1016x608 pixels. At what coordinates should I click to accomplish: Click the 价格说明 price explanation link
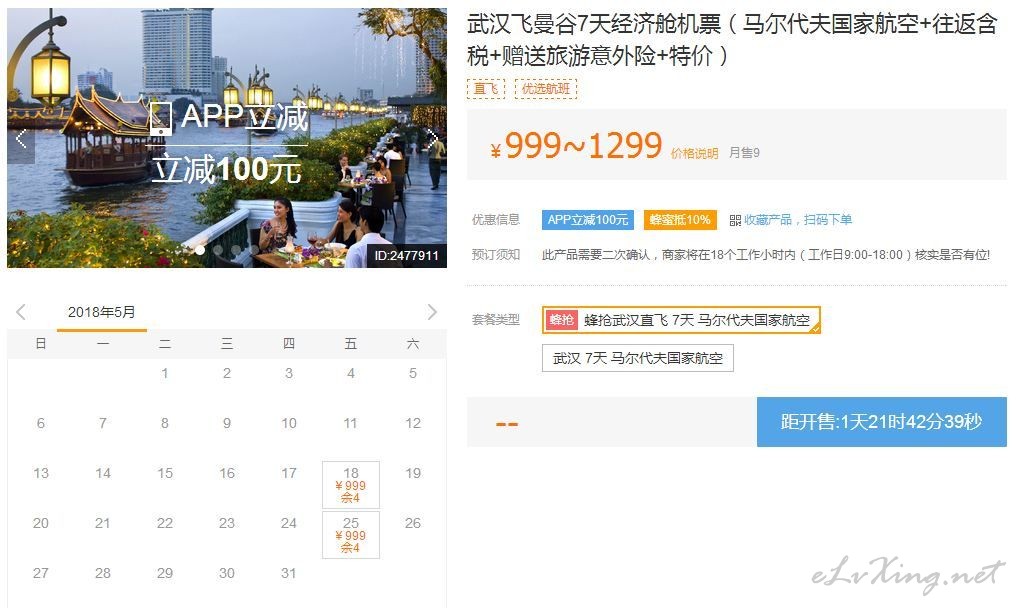pyautogui.click(x=694, y=153)
